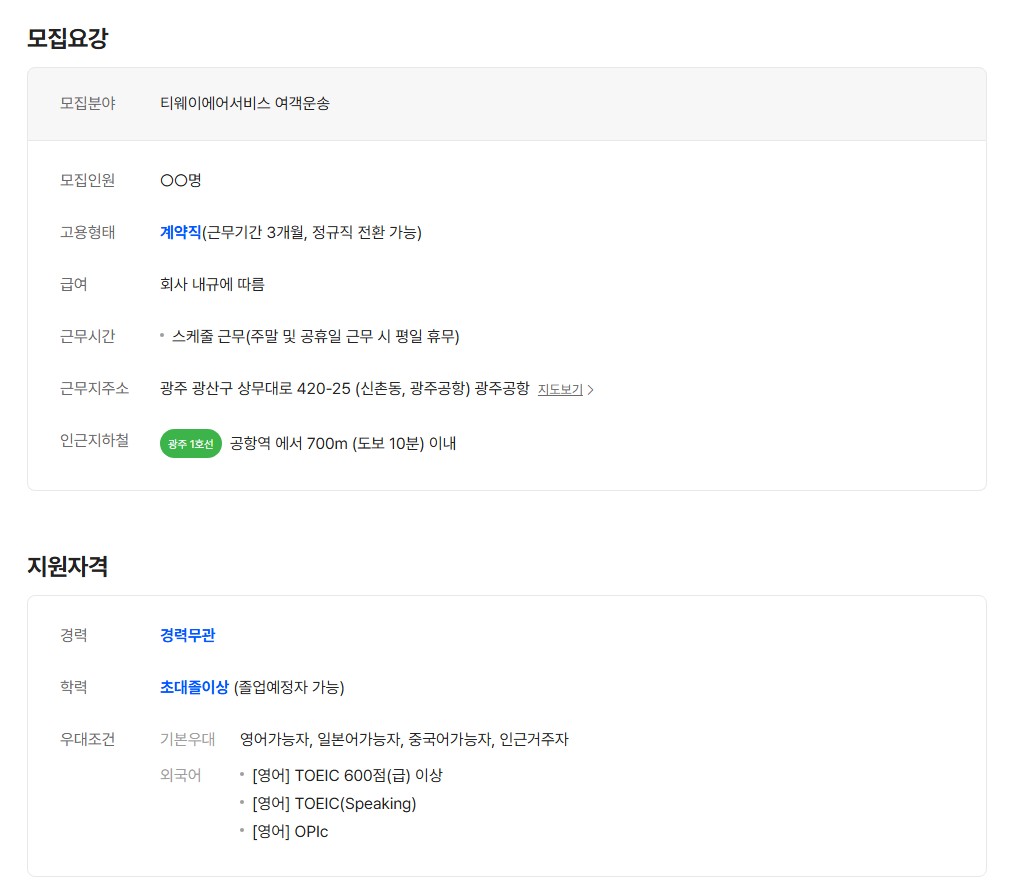Click the chevron arrow beside 지도보기
The image size is (1012, 889).
(590, 390)
